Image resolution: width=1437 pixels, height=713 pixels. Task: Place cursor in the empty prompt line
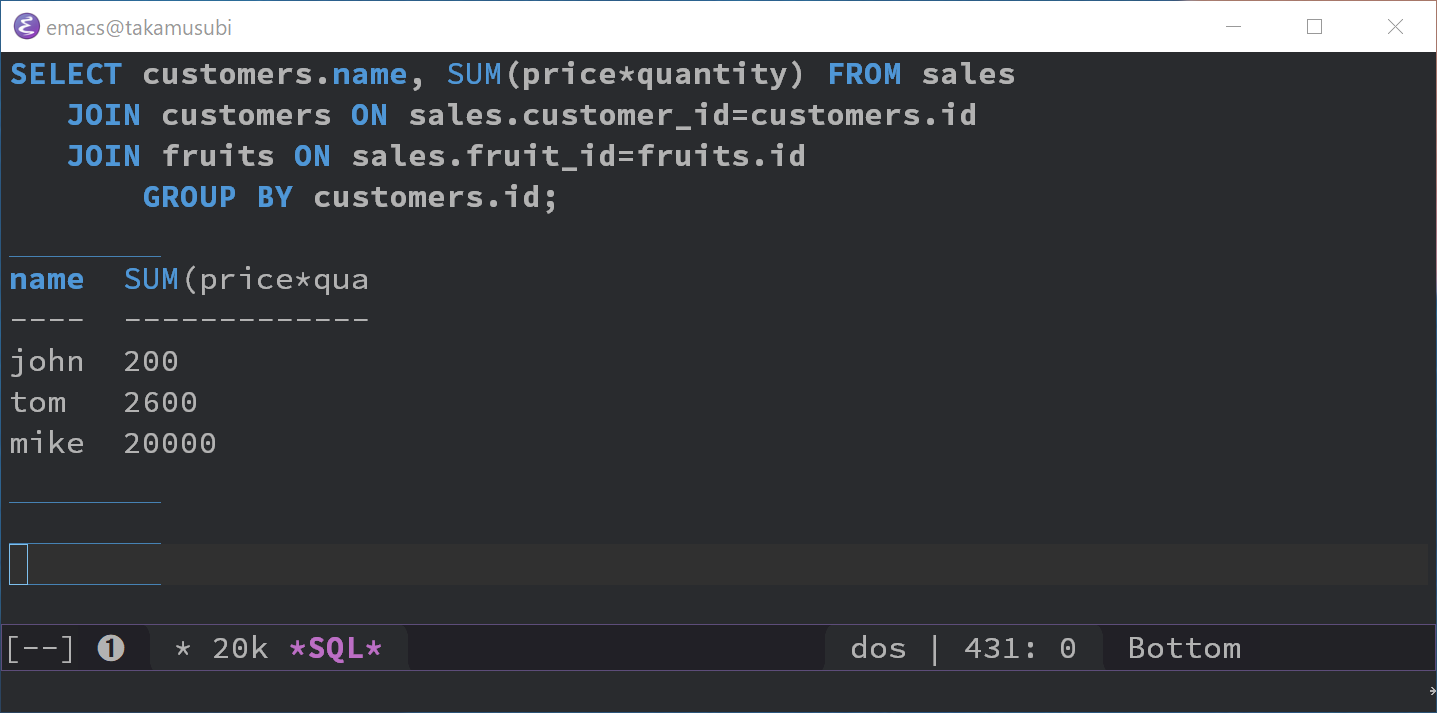400,565
